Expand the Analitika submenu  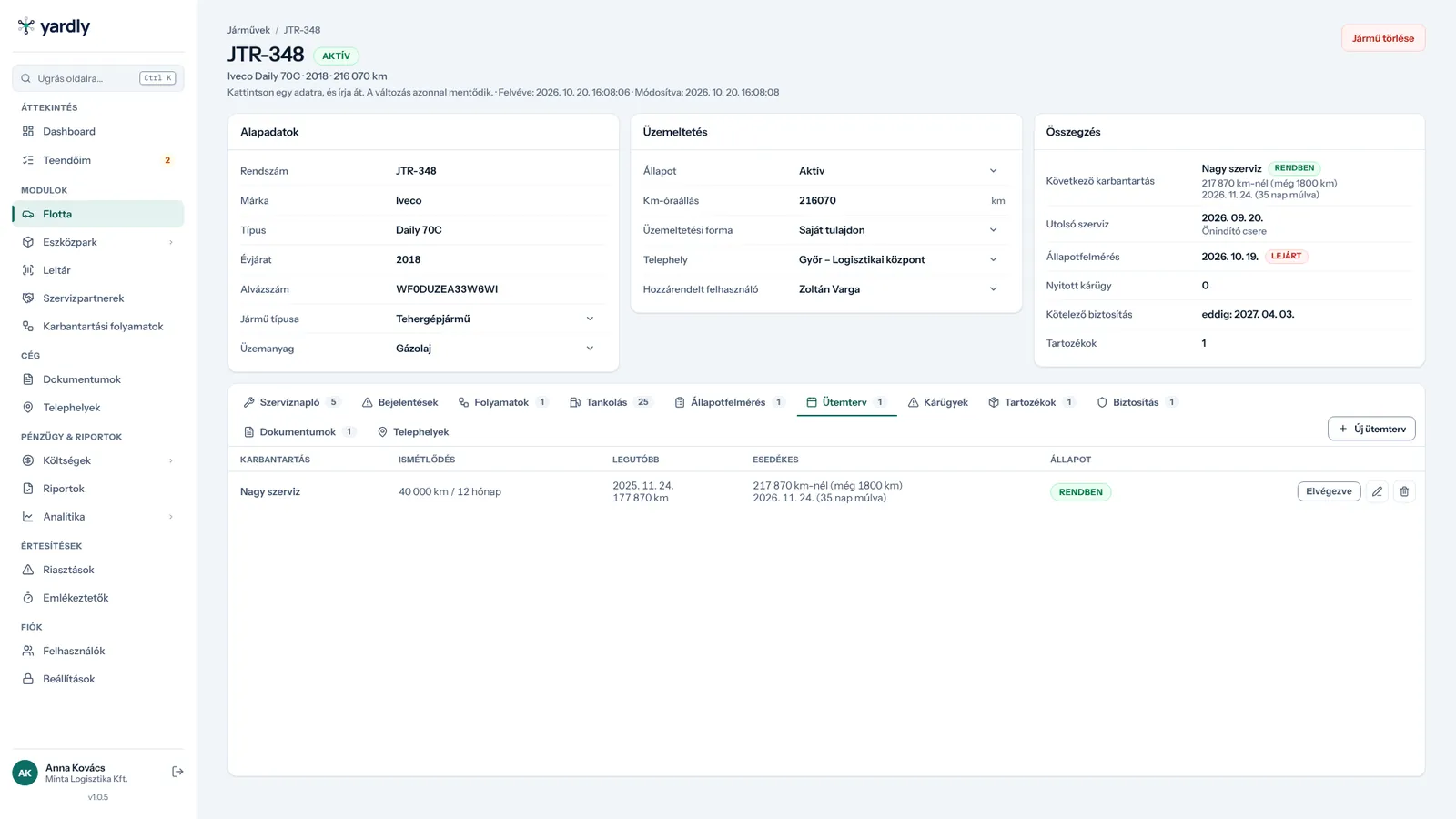pyautogui.click(x=170, y=517)
